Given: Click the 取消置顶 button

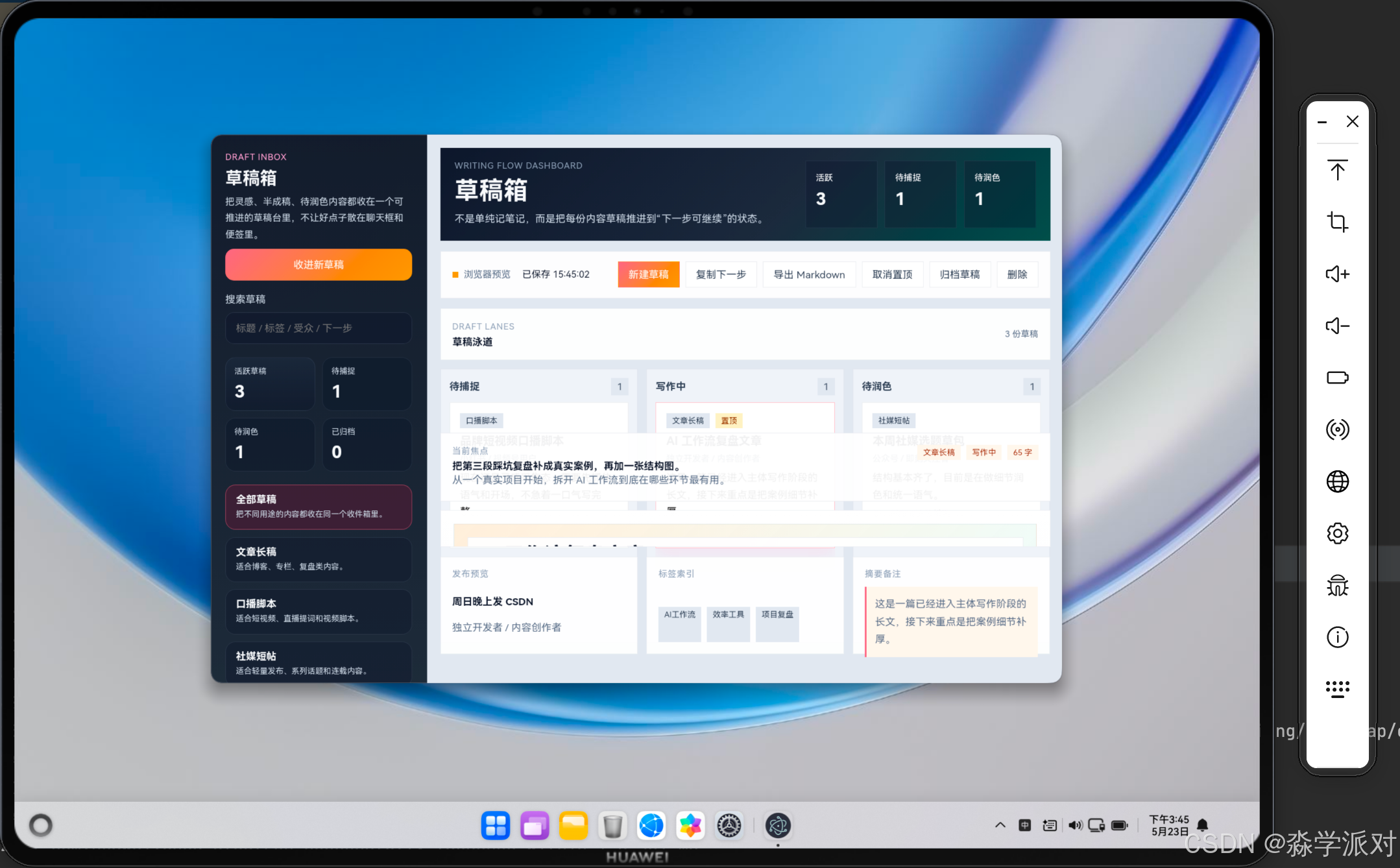Looking at the screenshot, I should pos(892,274).
